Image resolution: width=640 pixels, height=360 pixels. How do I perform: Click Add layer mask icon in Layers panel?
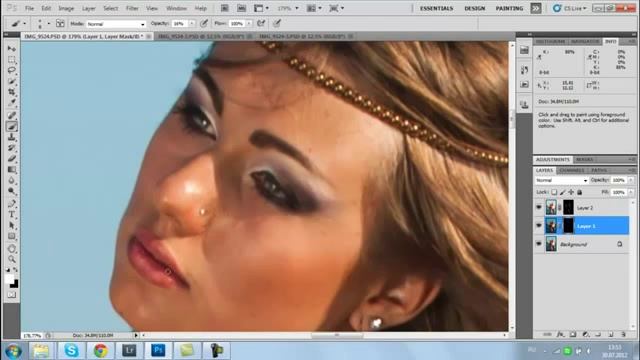click(x=573, y=334)
